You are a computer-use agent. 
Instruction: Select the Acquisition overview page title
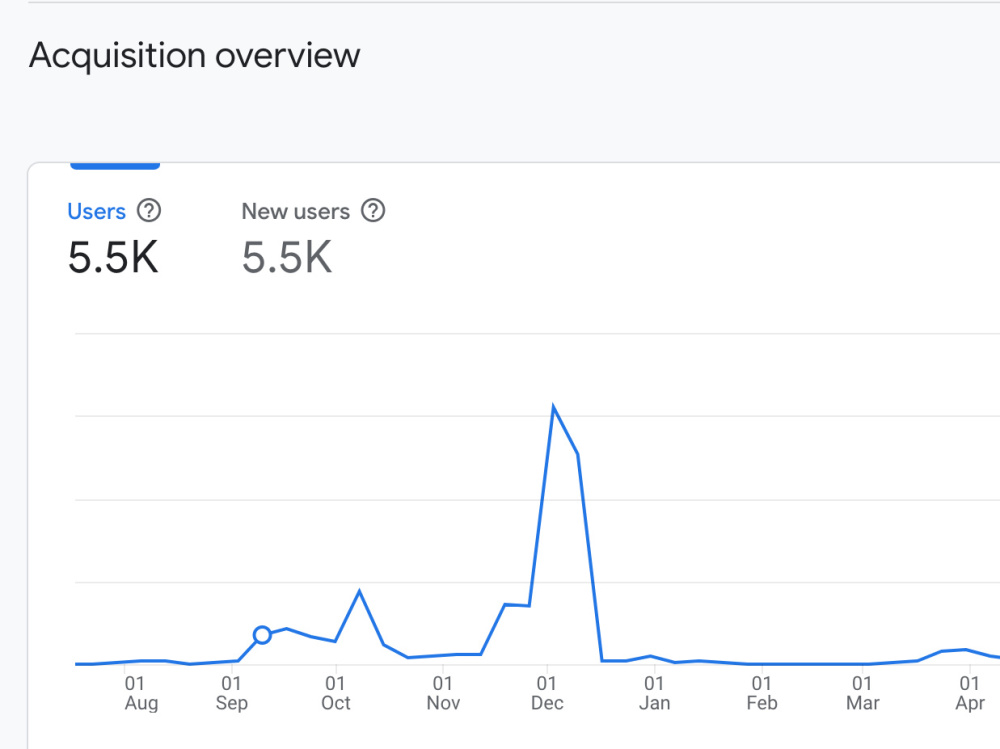pos(195,56)
